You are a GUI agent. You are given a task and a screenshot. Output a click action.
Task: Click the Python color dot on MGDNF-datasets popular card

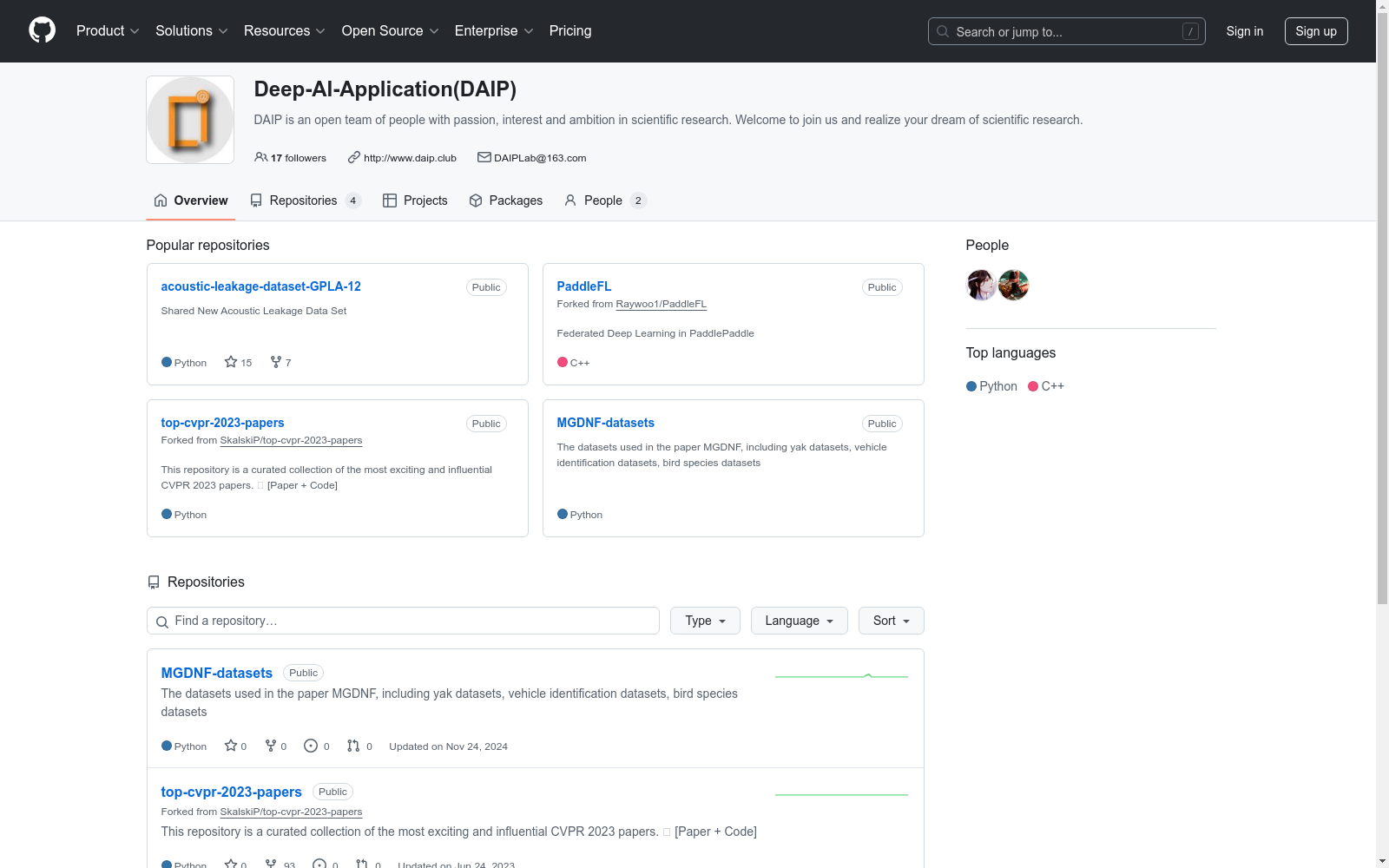562,514
